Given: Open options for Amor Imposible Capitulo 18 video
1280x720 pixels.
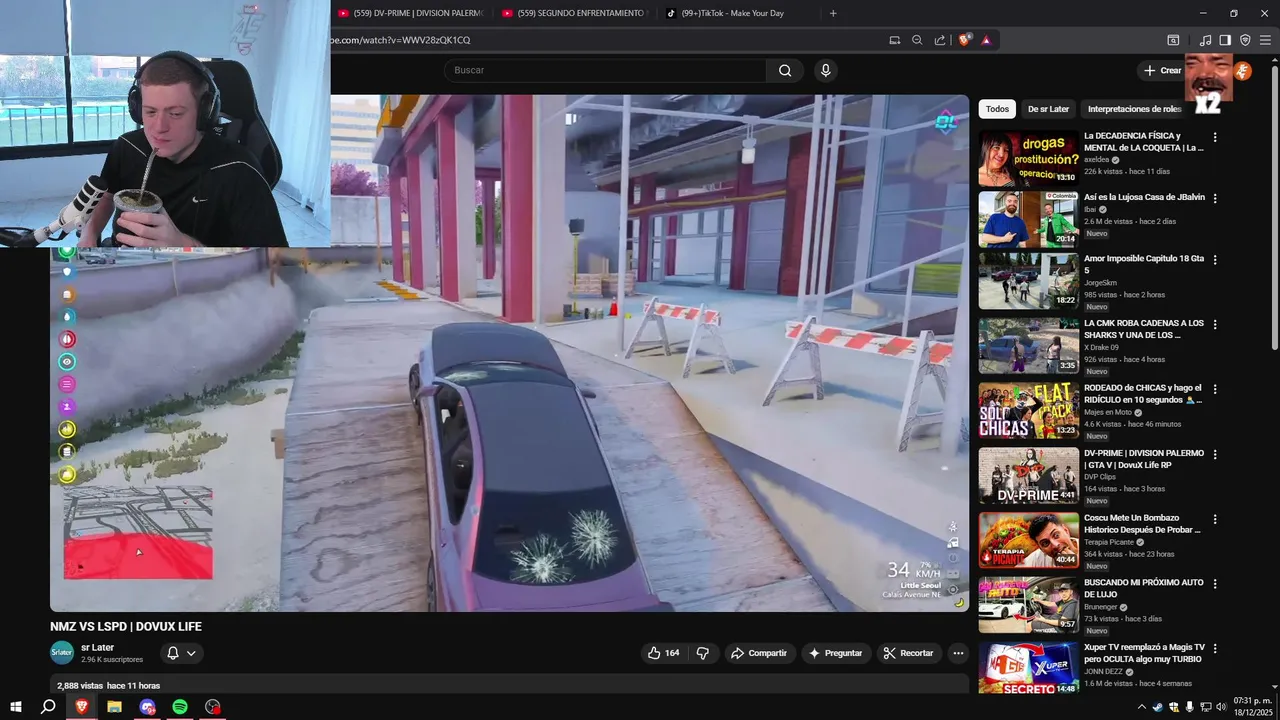Looking at the screenshot, I should click(x=1215, y=260).
